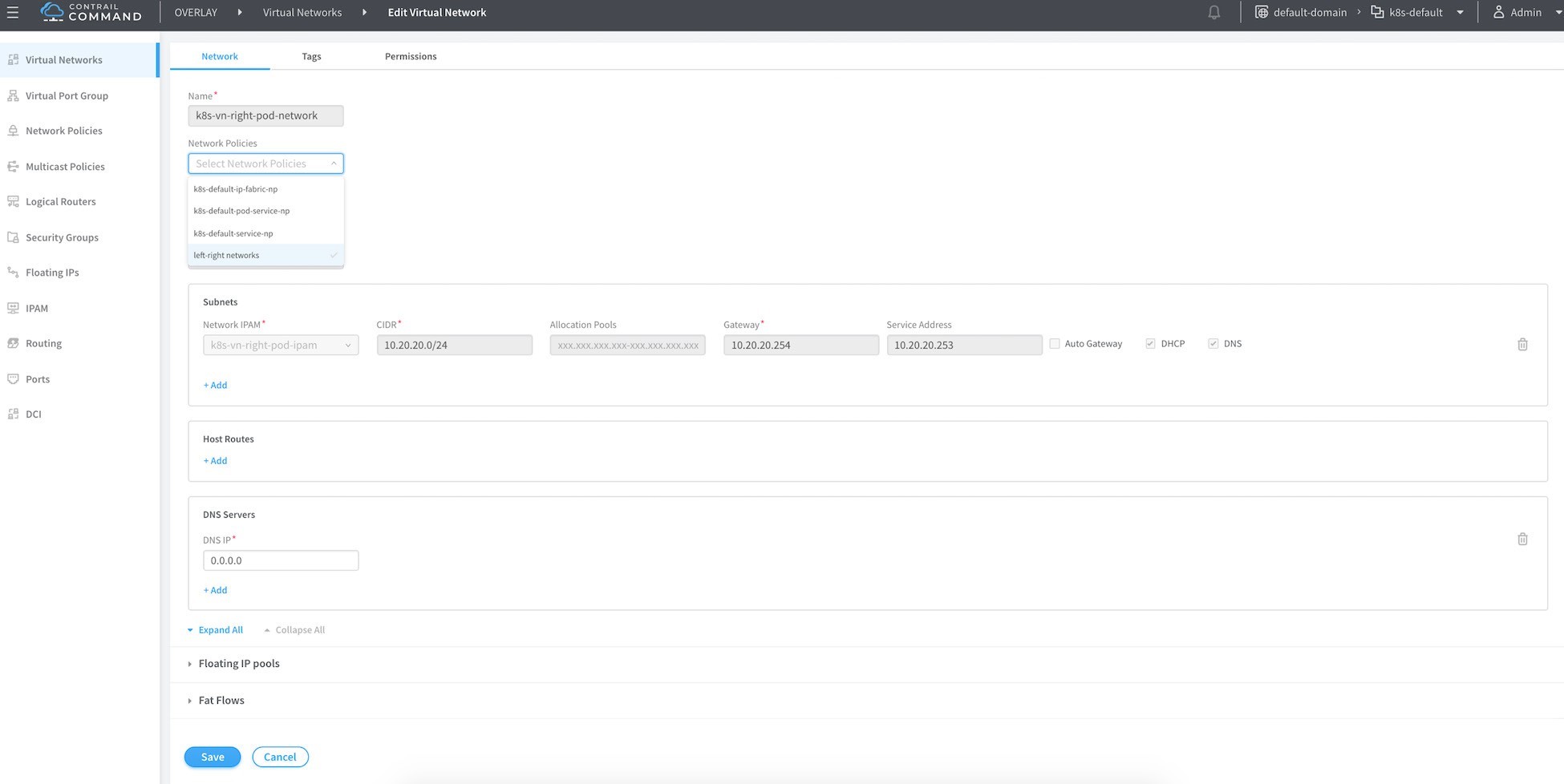
Task: Delete the DNS server with trash icon
Action: point(1522,540)
